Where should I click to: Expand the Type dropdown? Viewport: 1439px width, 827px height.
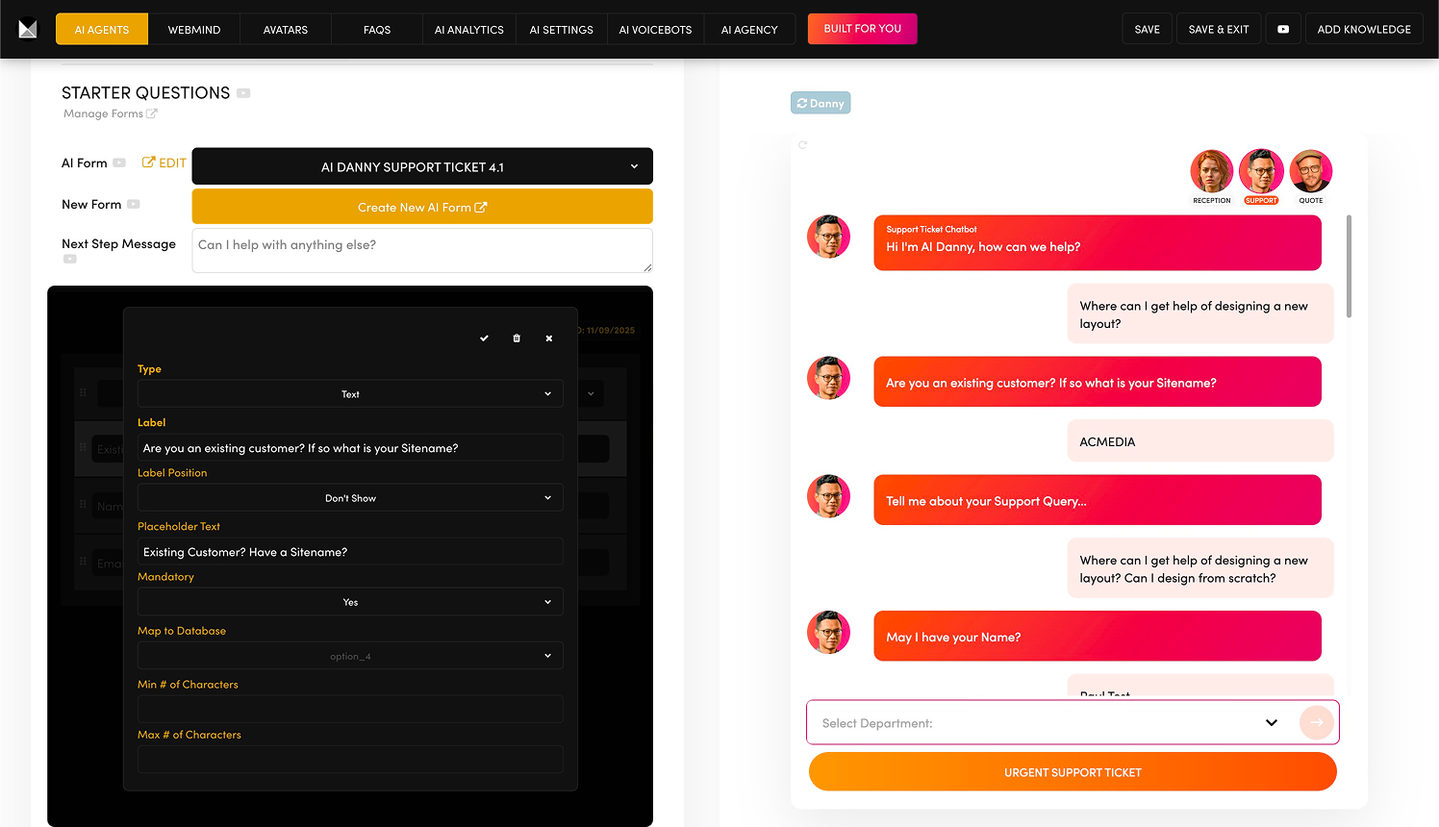tap(350, 394)
